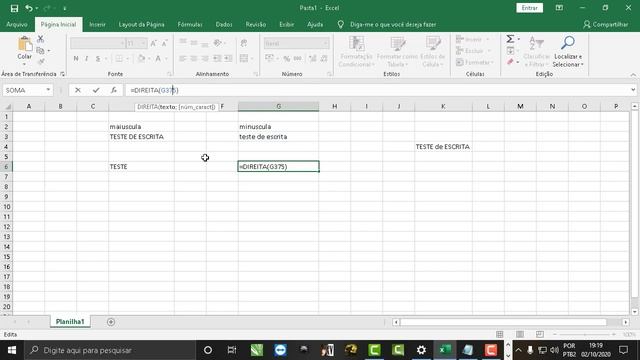Toggle underline formatting S
This screenshot has height=360, width=640.
[98, 59]
